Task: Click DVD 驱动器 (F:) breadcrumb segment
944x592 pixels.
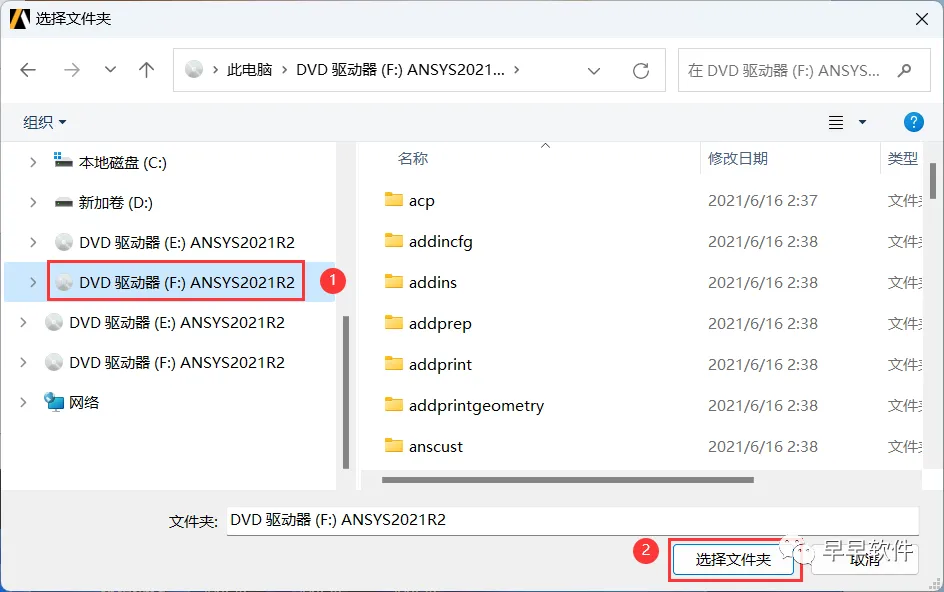Action: pos(400,70)
